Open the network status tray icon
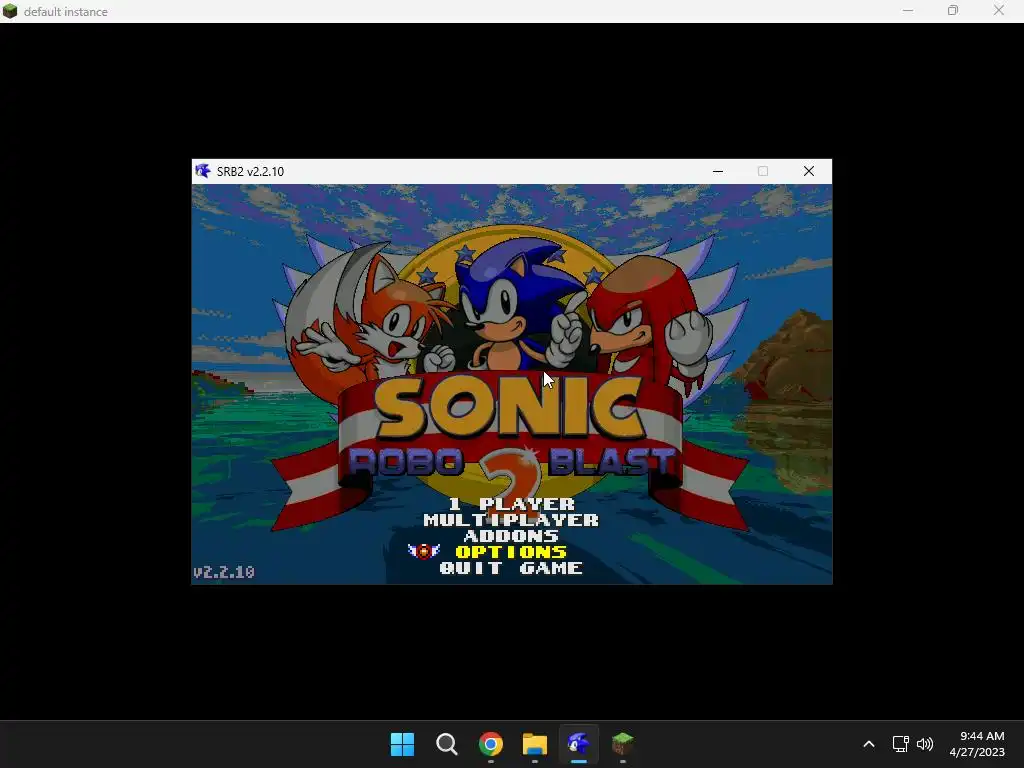Viewport: 1024px width, 768px height. coord(901,744)
